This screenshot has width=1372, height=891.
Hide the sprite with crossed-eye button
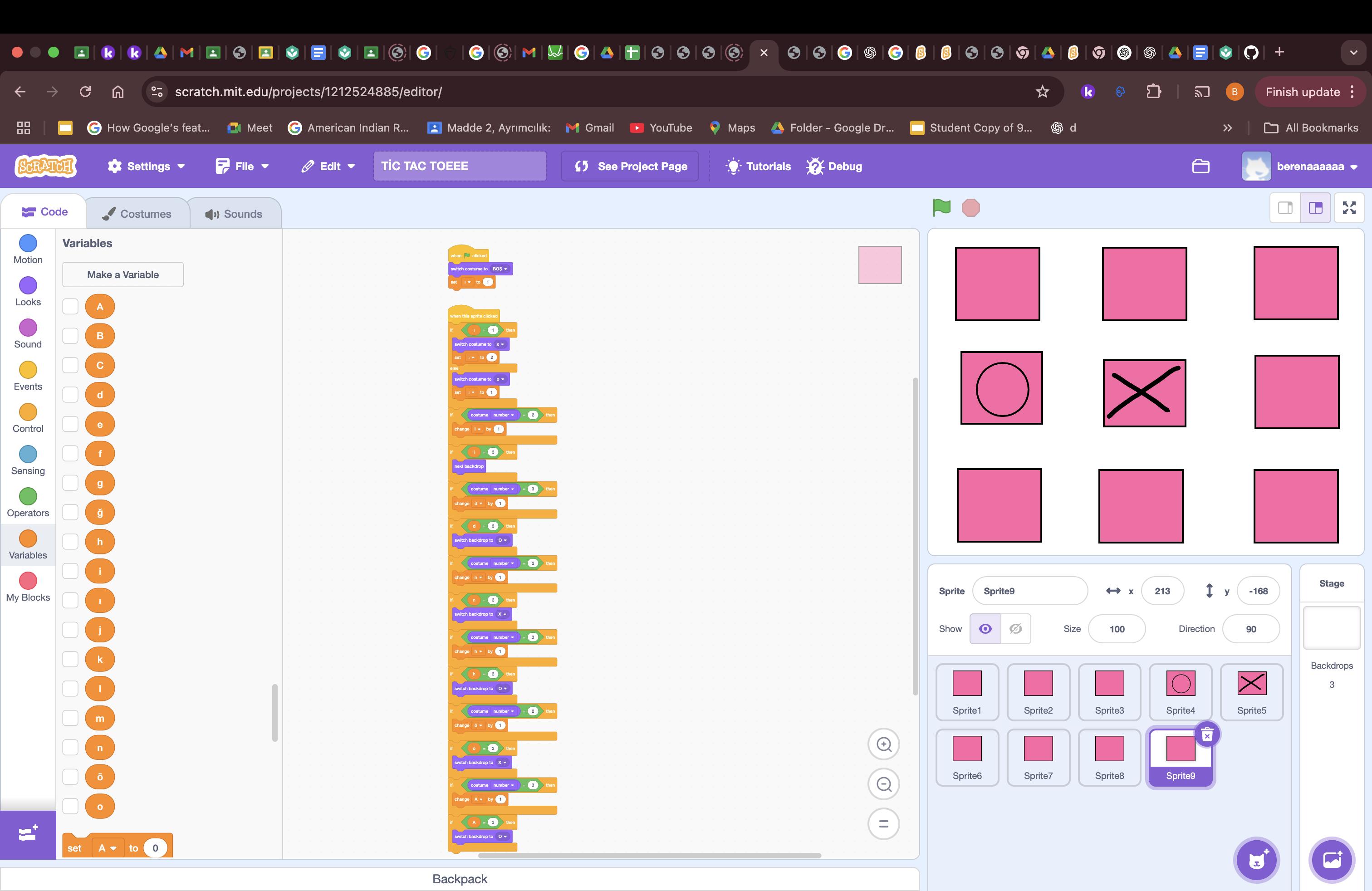(1015, 629)
